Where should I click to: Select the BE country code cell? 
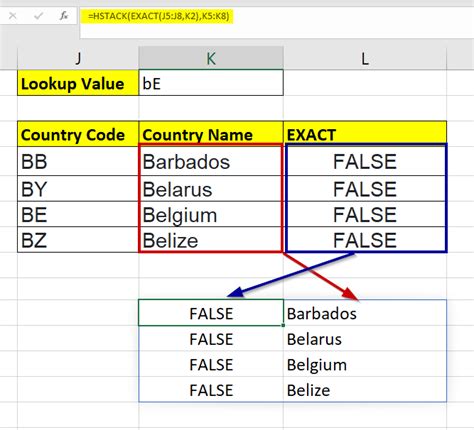pyautogui.click(x=78, y=214)
